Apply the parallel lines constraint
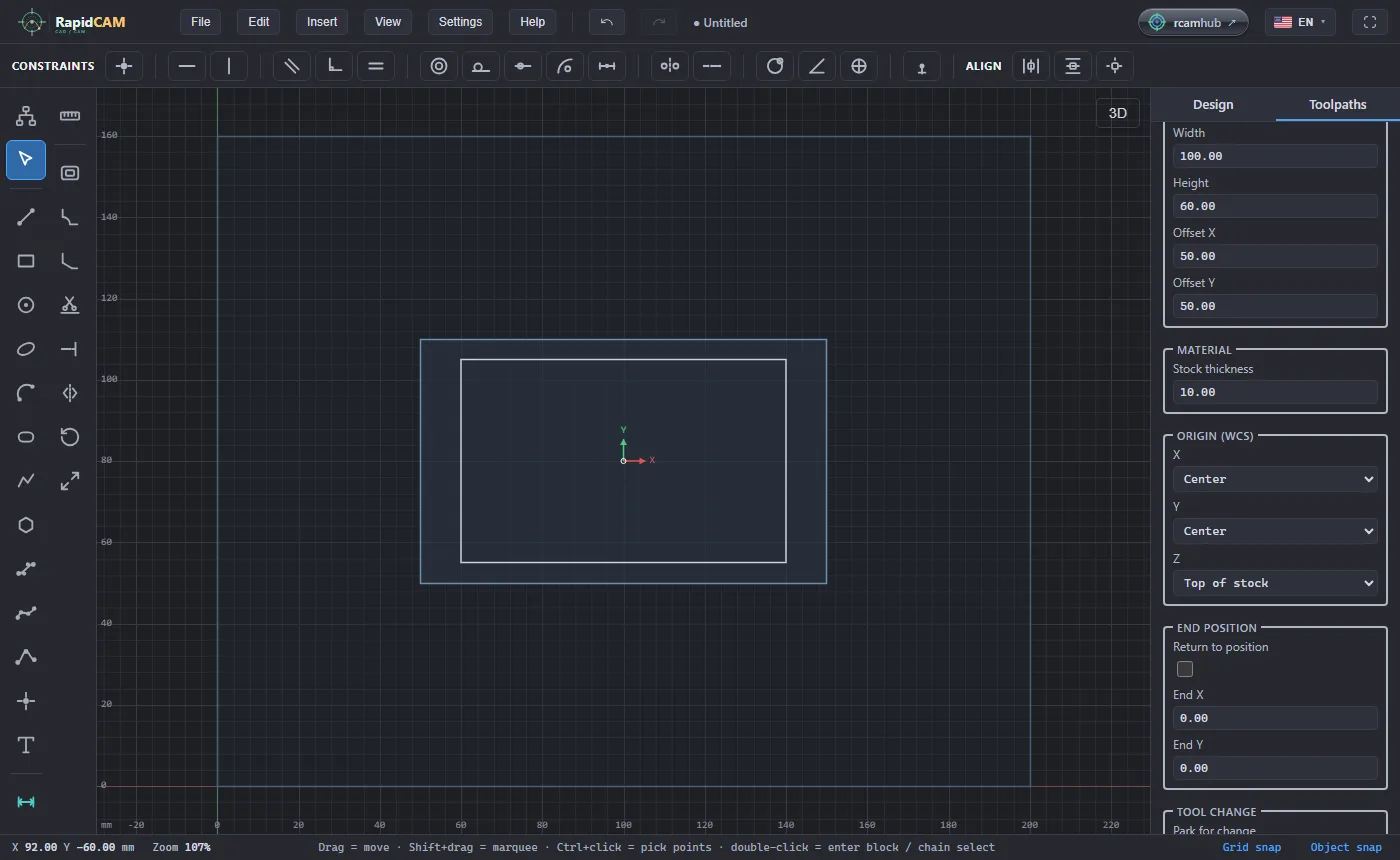The image size is (1400, 860). click(292, 66)
